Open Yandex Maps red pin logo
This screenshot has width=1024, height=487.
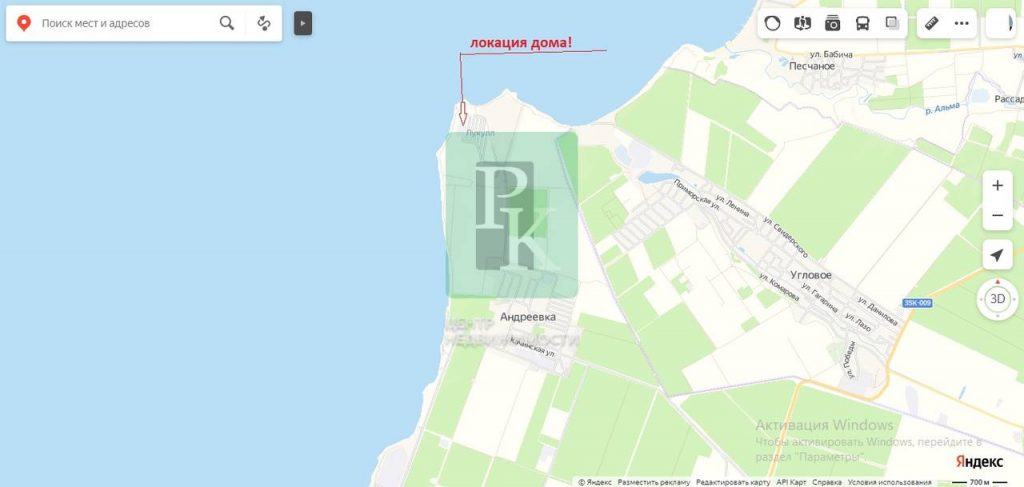pyautogui.click(x=24, y=24)
